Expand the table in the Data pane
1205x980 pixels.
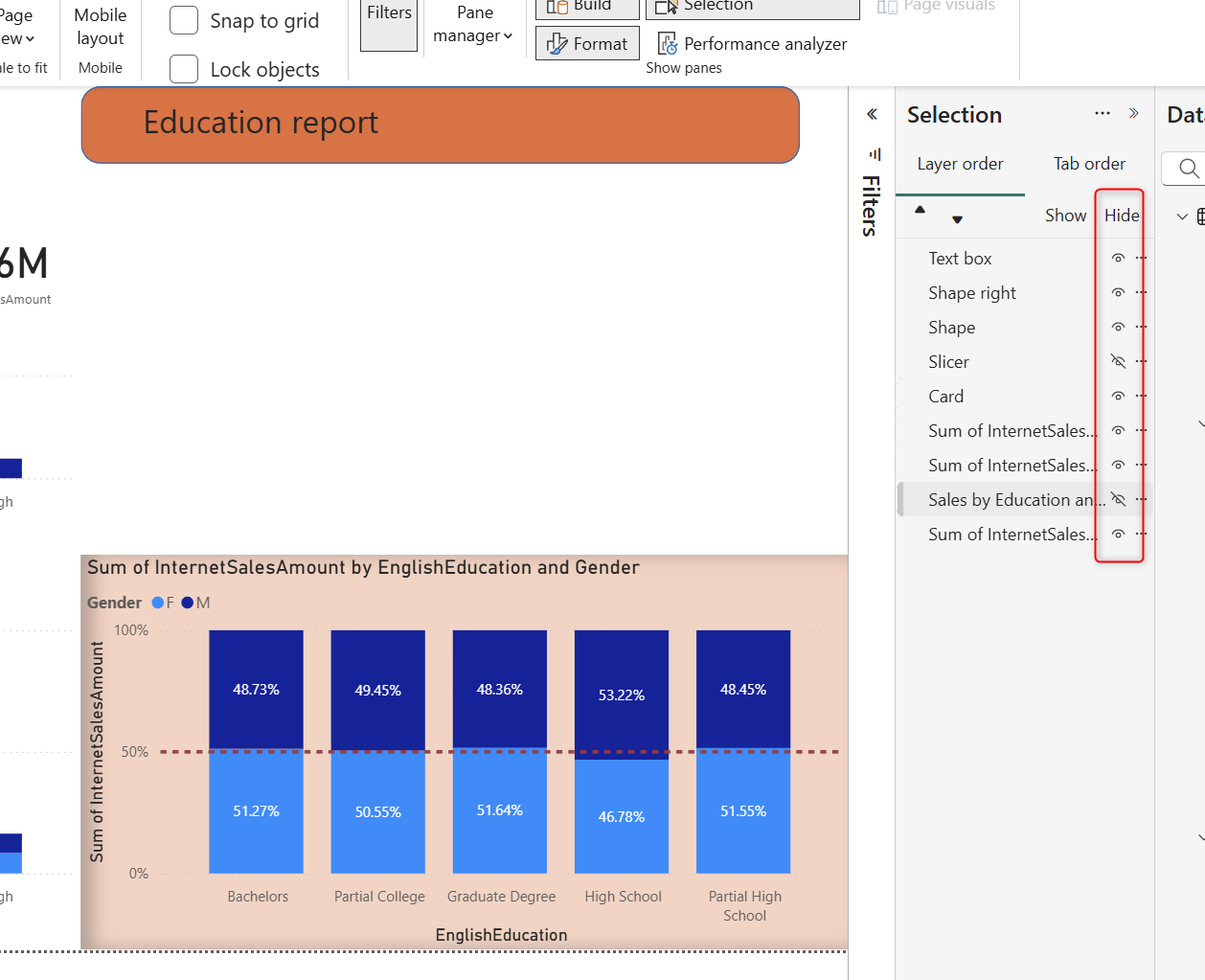pyautogui.click(x=1182, y=217)
